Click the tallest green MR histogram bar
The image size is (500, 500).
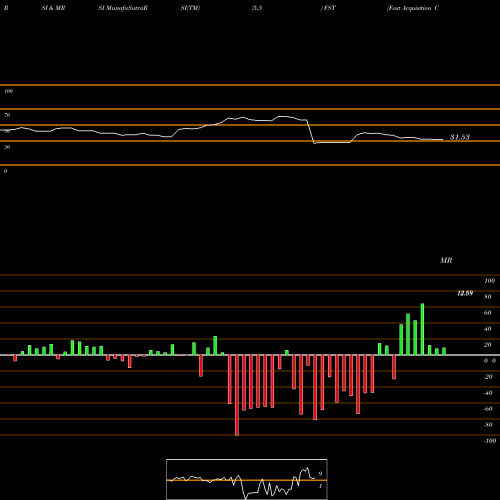pyautogui.click(x=422, y=329)
